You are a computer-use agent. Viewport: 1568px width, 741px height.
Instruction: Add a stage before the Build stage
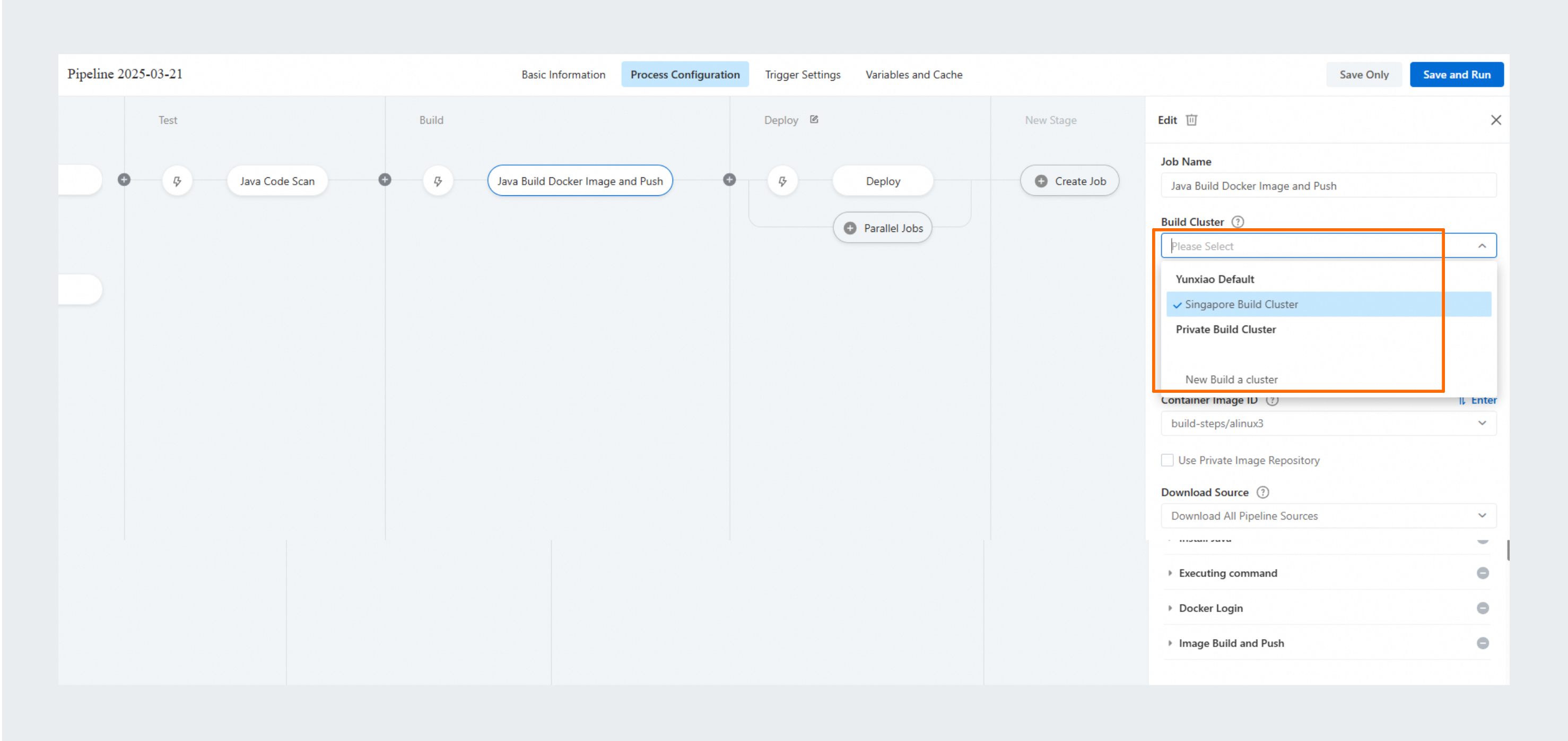click(x=385, y=179)
